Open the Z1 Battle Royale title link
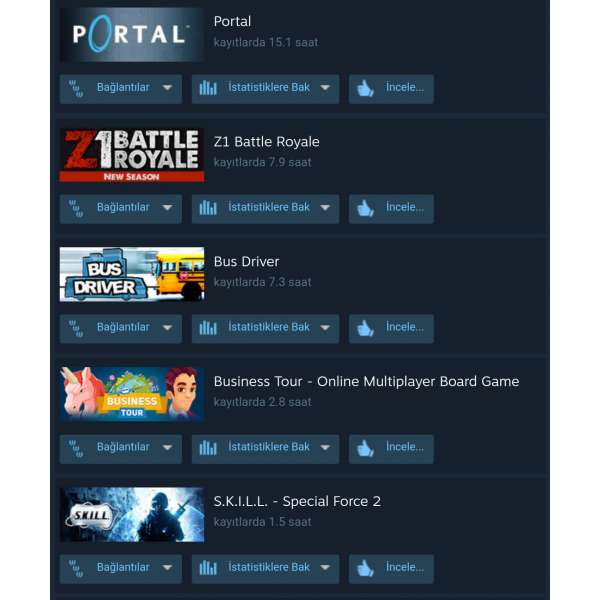The image size is (600, 600). [x=266, y=142]
